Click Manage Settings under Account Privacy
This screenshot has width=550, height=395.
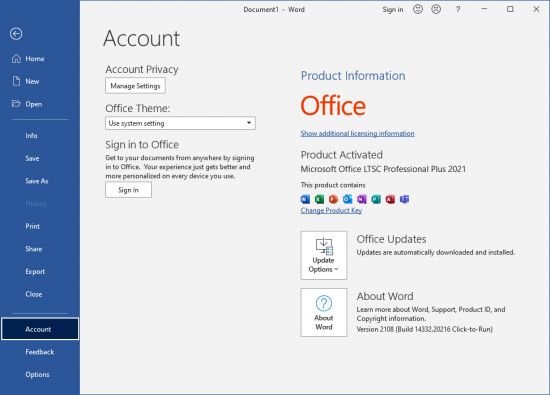(135, 86)
